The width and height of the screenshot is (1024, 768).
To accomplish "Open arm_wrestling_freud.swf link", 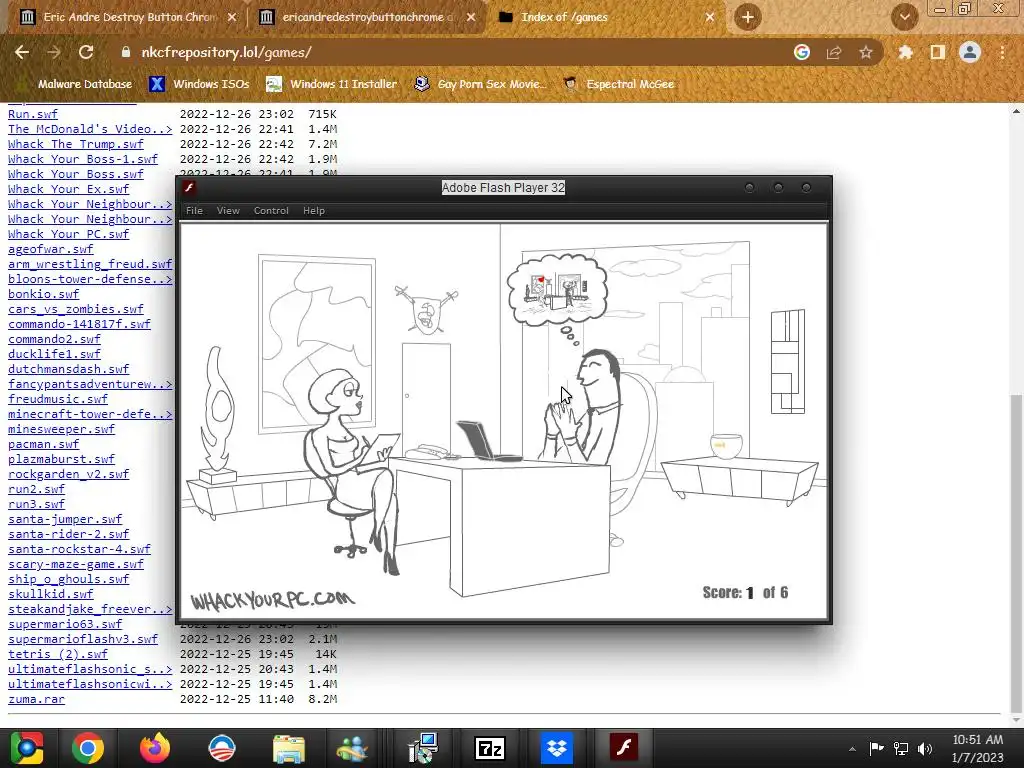I will tap(90, 264).
